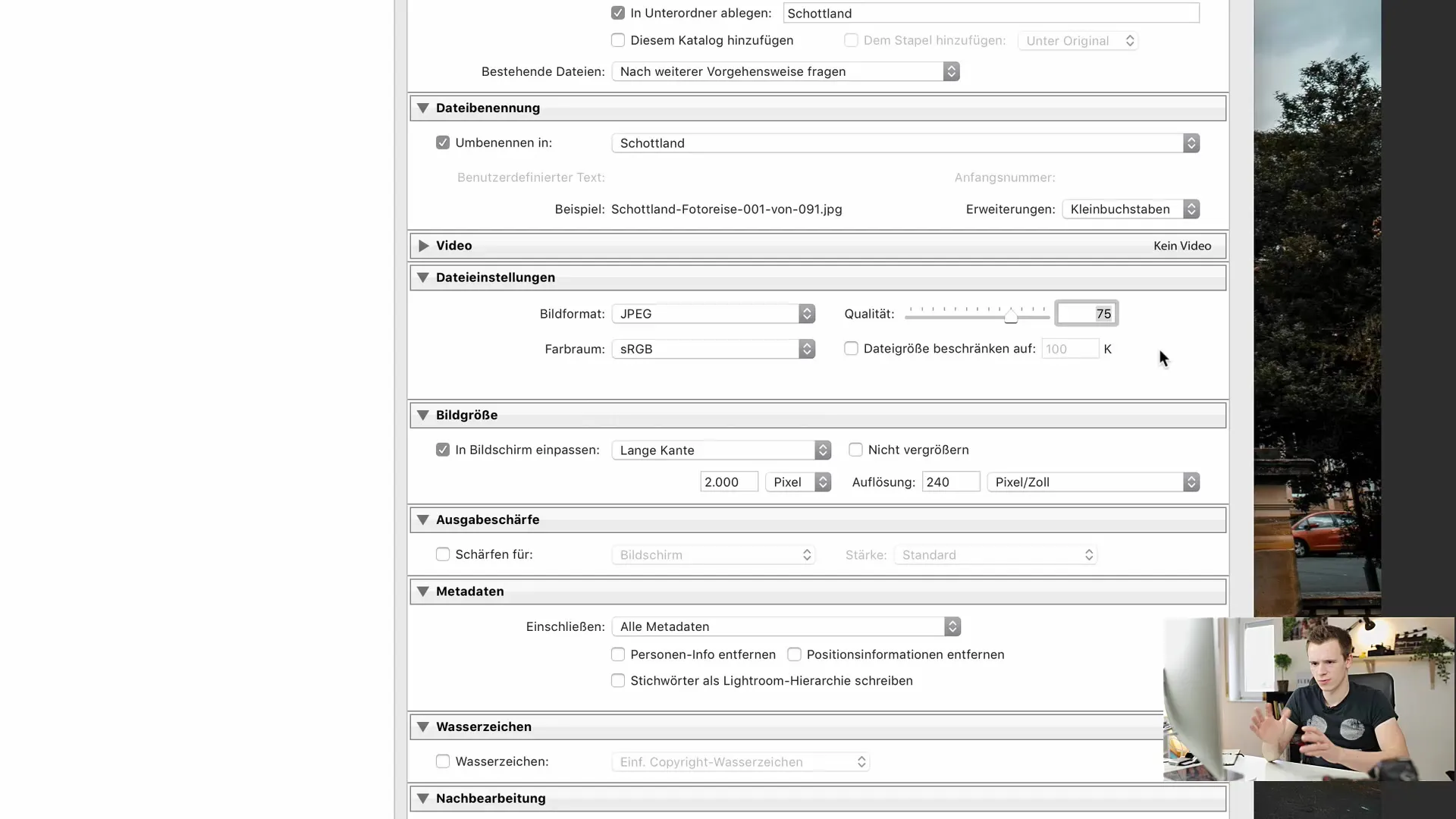Viewport: 1456px width, 819px height.
Task: Toggle Umbenennen in checkbox
Action: pyautogui.click(x=443, y=143)
